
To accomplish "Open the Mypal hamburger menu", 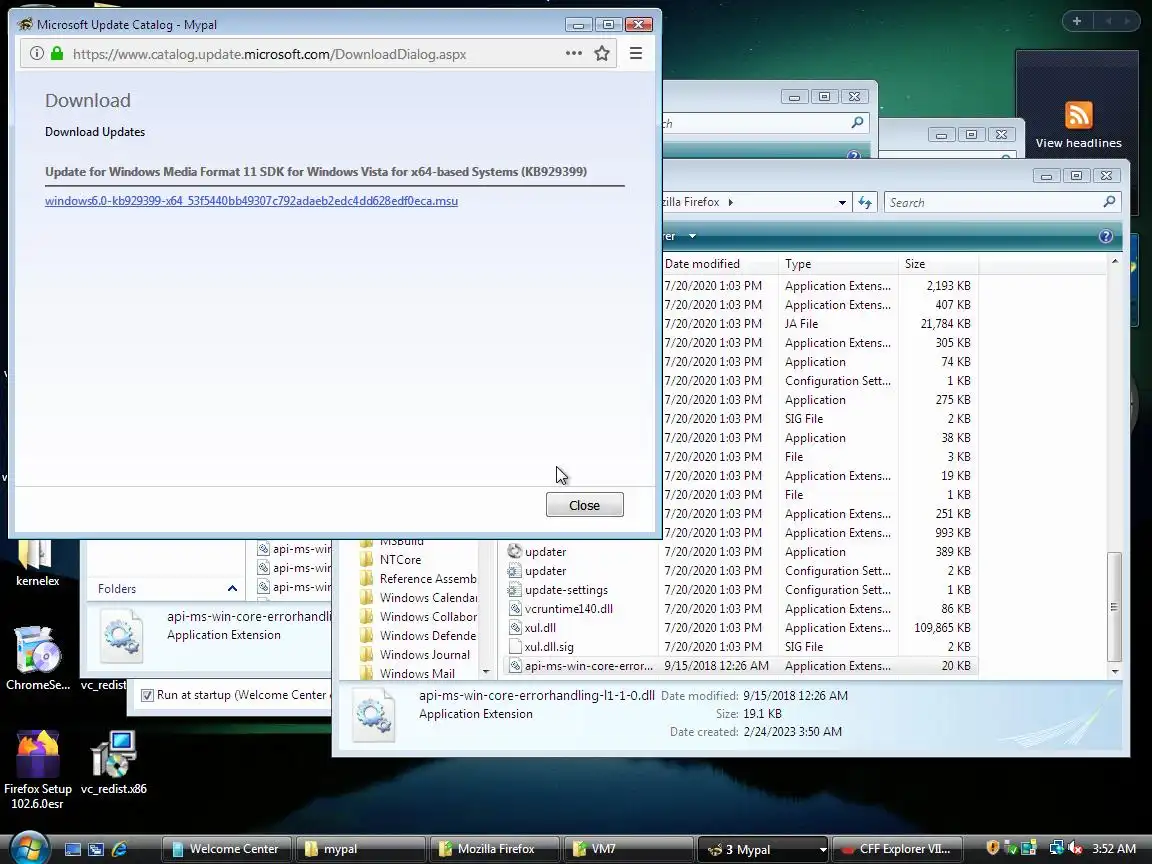I will point(636,53).
